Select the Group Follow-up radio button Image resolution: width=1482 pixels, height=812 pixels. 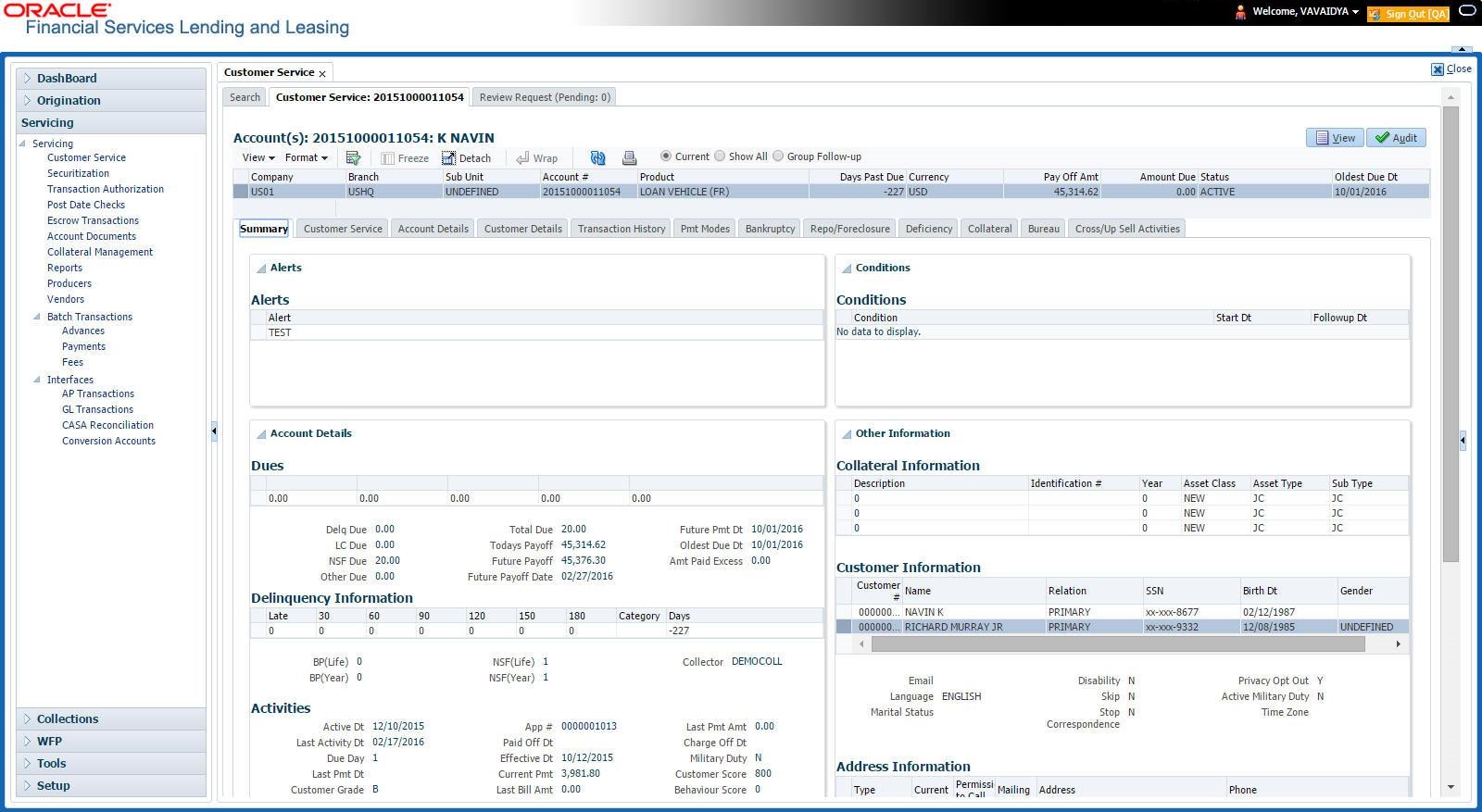click(x=778, y=156)
